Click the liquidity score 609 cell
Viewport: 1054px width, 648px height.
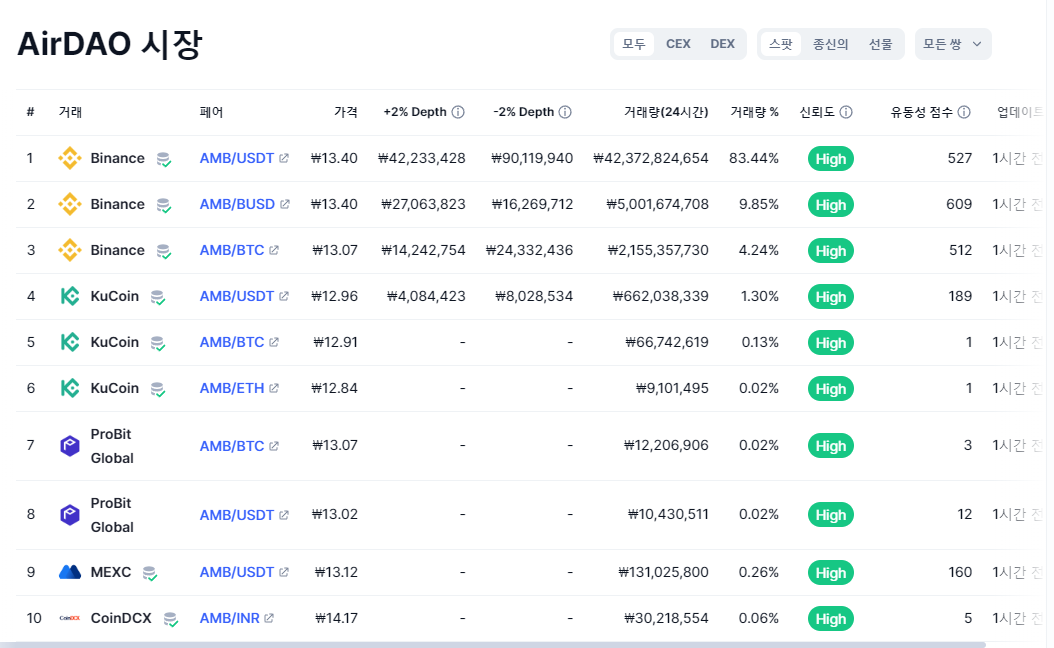pyautogui.click(x=959, y=204)
